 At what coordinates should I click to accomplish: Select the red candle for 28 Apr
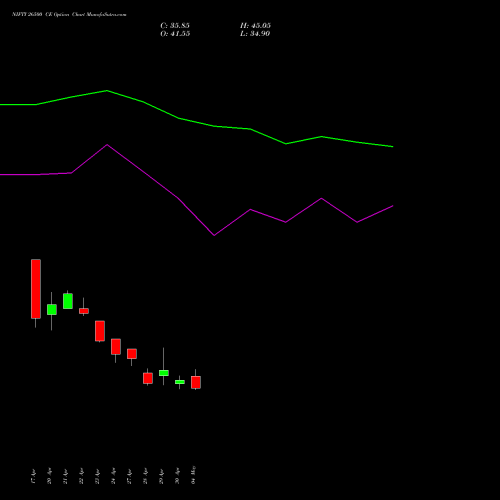148,378
